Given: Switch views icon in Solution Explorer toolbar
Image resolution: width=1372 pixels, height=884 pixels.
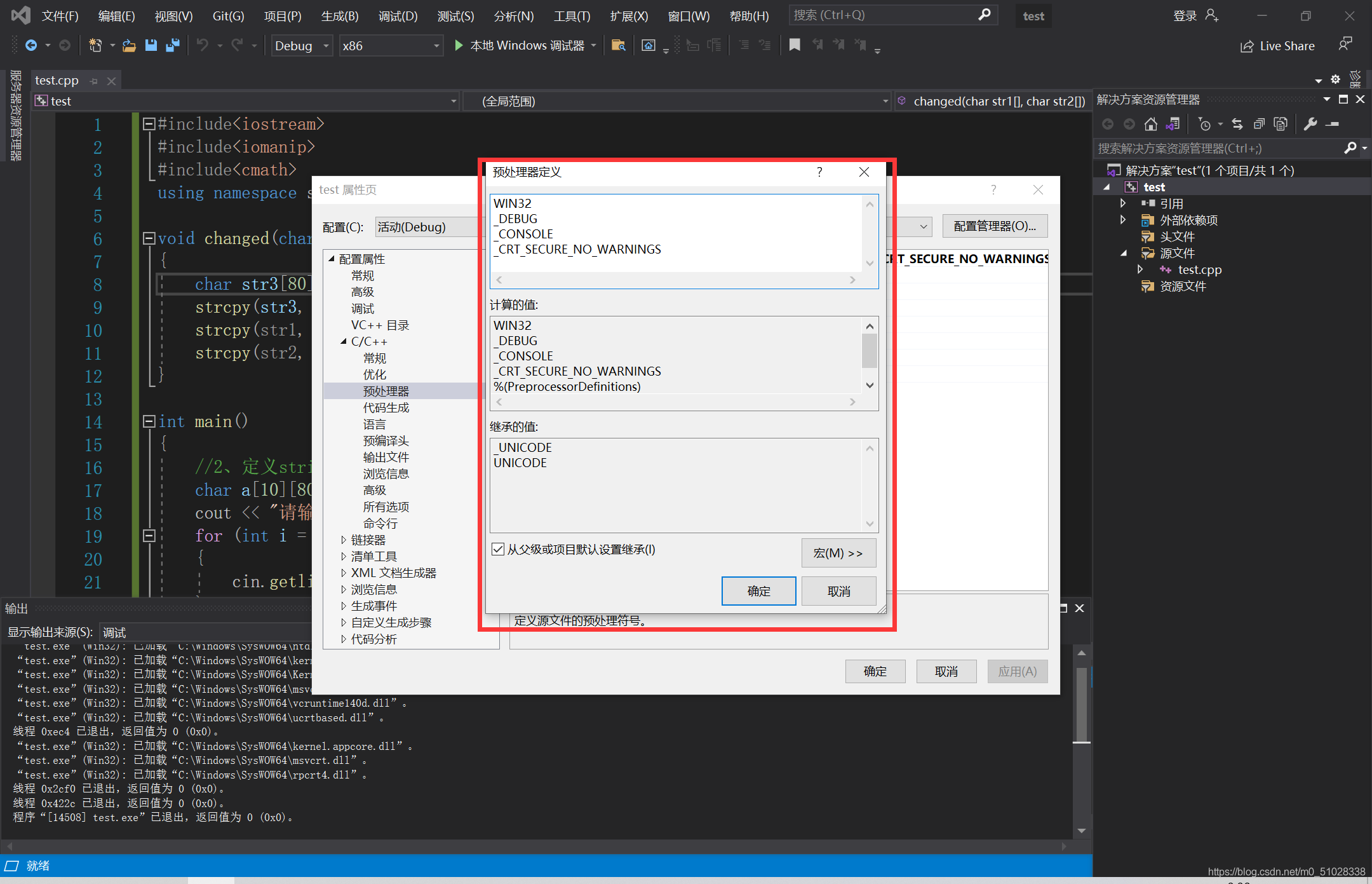Looking at the screenshot, I should coord(1173,124).
